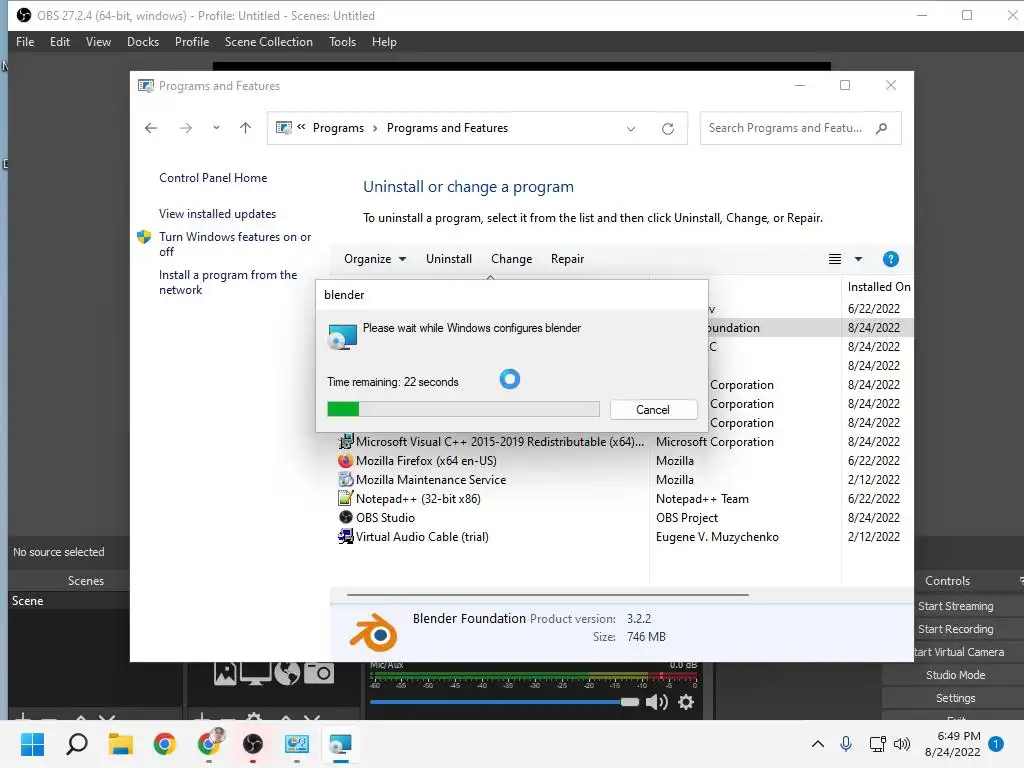Click the installer icon in blender dialog
The height and width of the screenshot is (768, 1024).
point(342,336)
